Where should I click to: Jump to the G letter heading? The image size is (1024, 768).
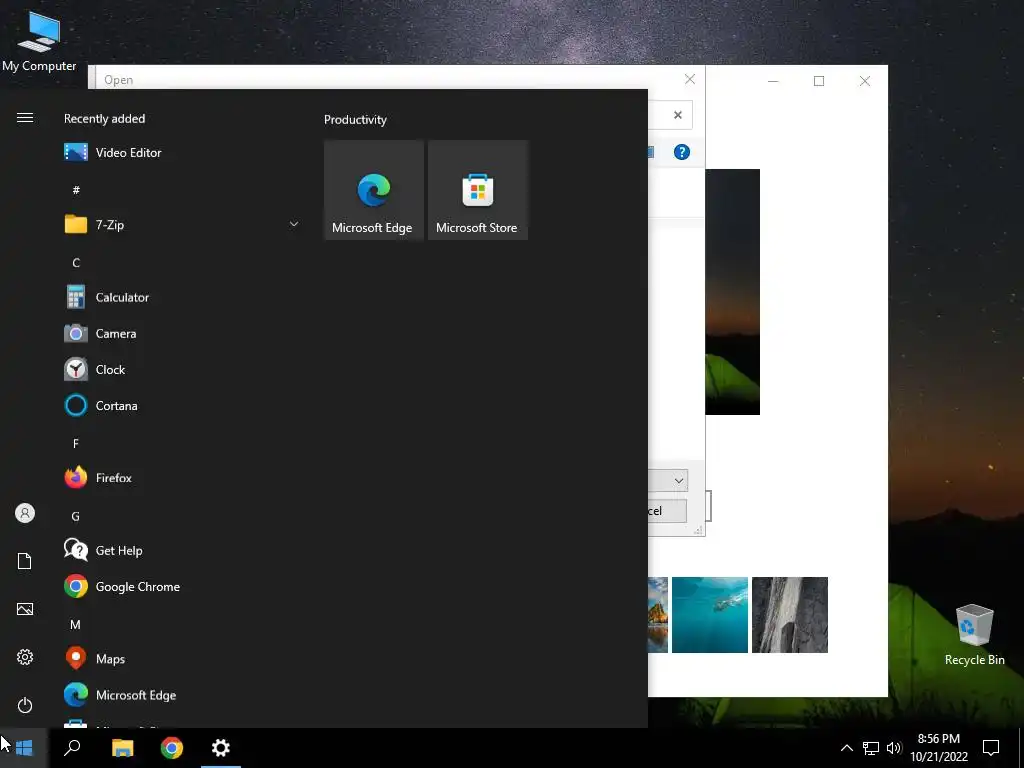pyautogui.click(x=76, y=516)
